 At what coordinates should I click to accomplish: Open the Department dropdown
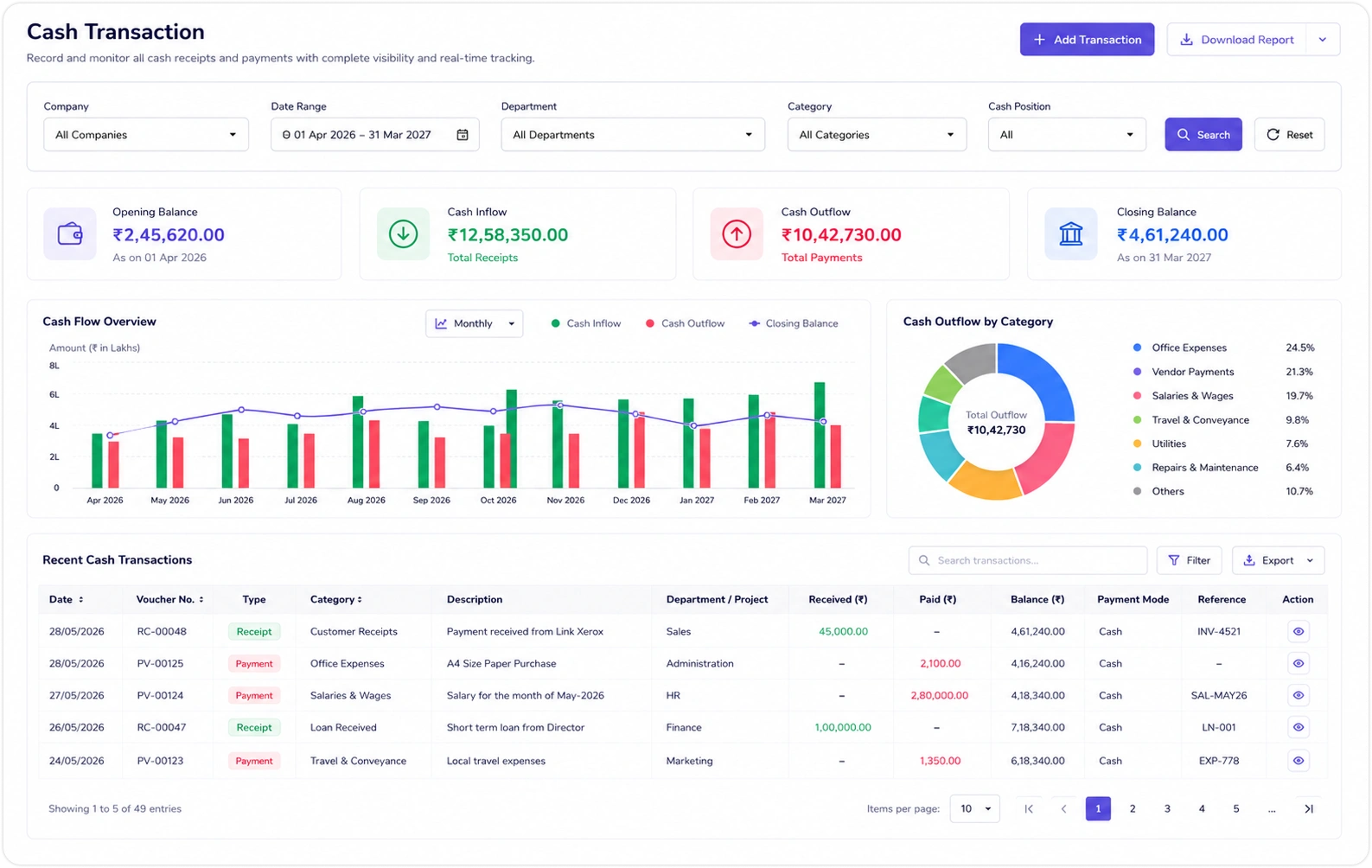tap(633, 135)
